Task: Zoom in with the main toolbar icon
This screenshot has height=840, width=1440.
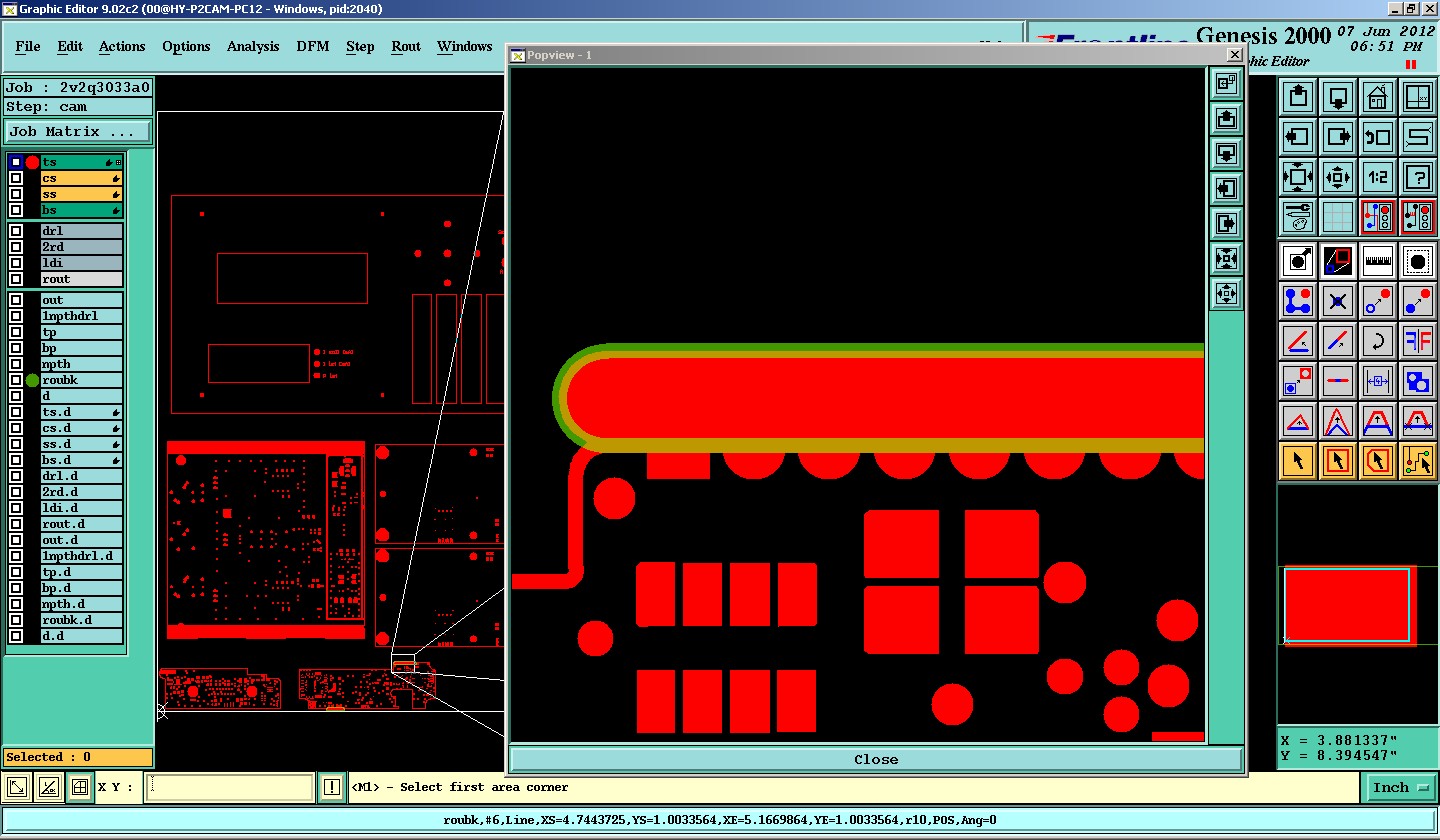Action: tap(1298, 177)
